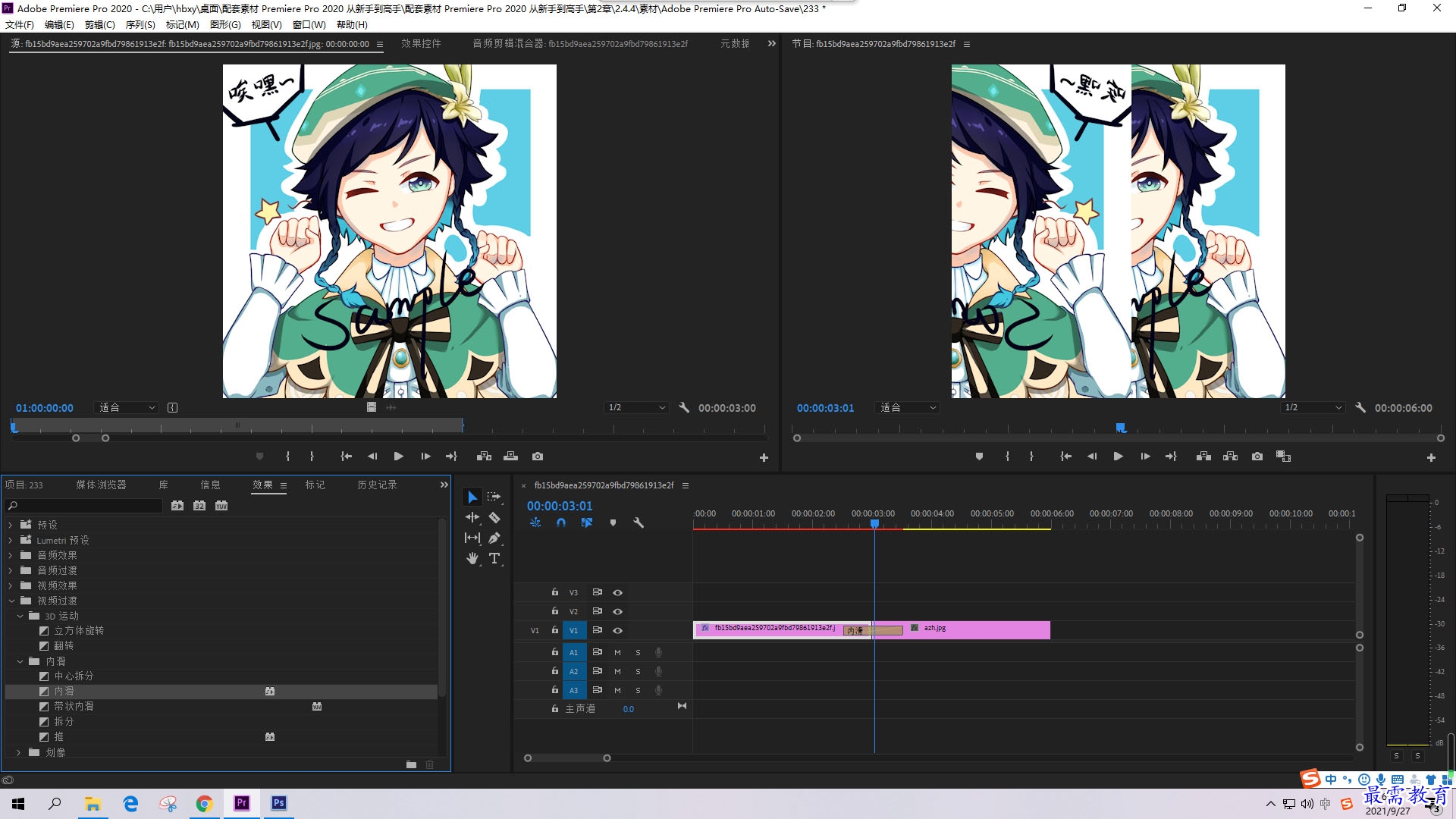Toggle V2 track output eye
The image size is (1456, 819).
pos(618,611)
